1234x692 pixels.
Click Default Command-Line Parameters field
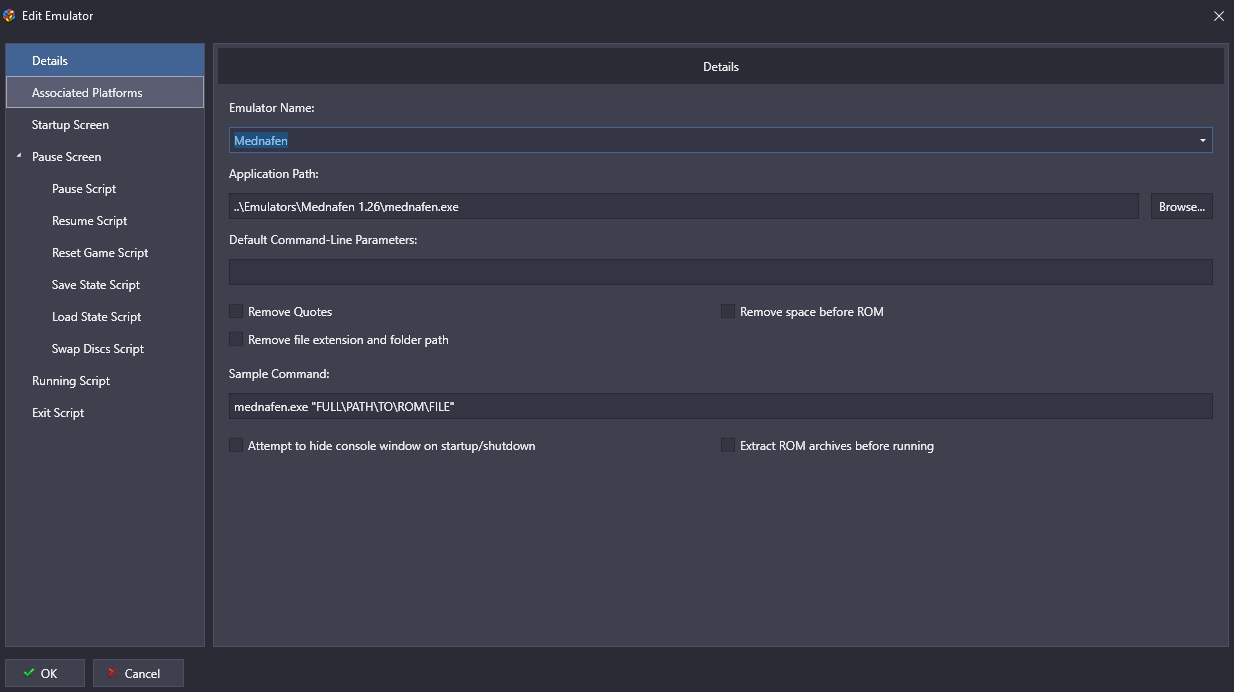point(721,272)
